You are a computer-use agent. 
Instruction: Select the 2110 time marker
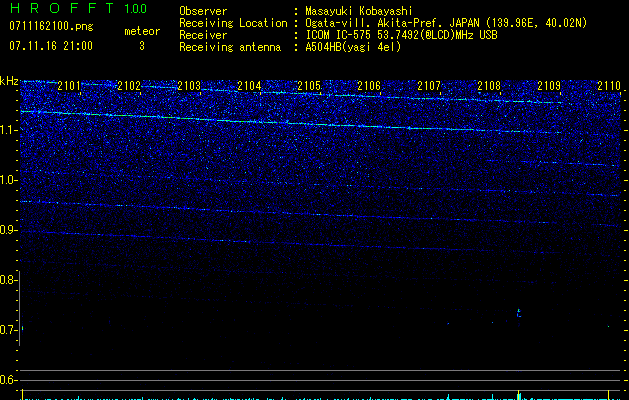pyautogui.click(x=608, y=87)
